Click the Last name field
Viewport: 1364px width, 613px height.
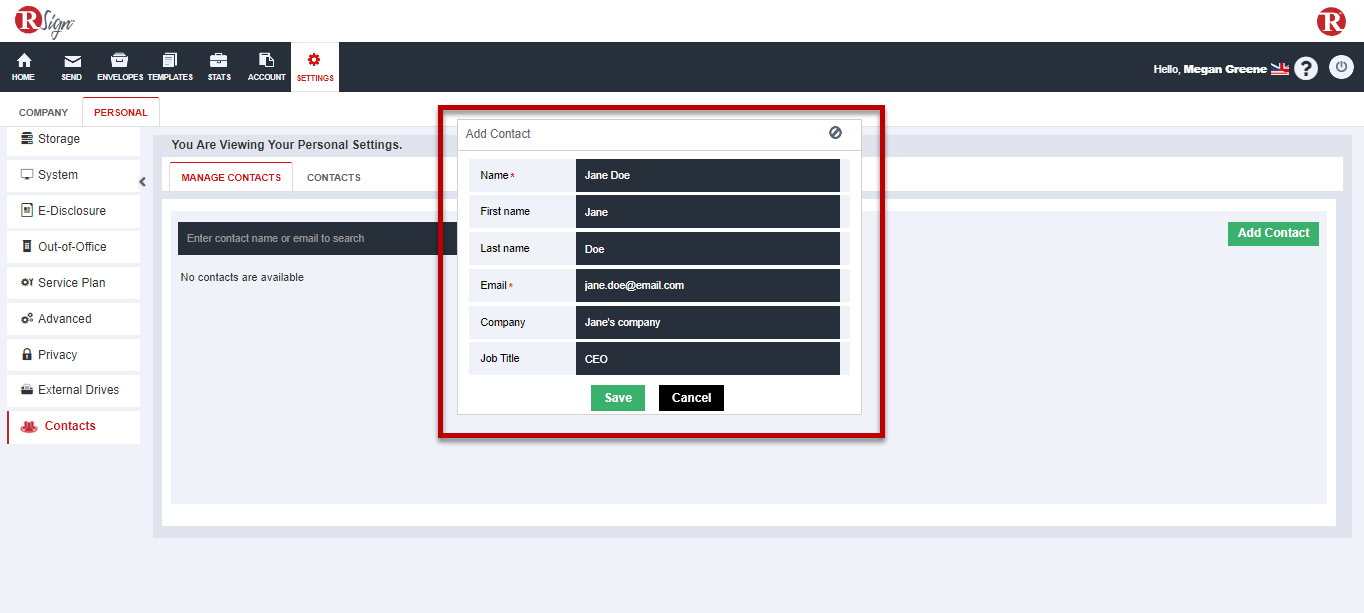[x=708, y=249]
